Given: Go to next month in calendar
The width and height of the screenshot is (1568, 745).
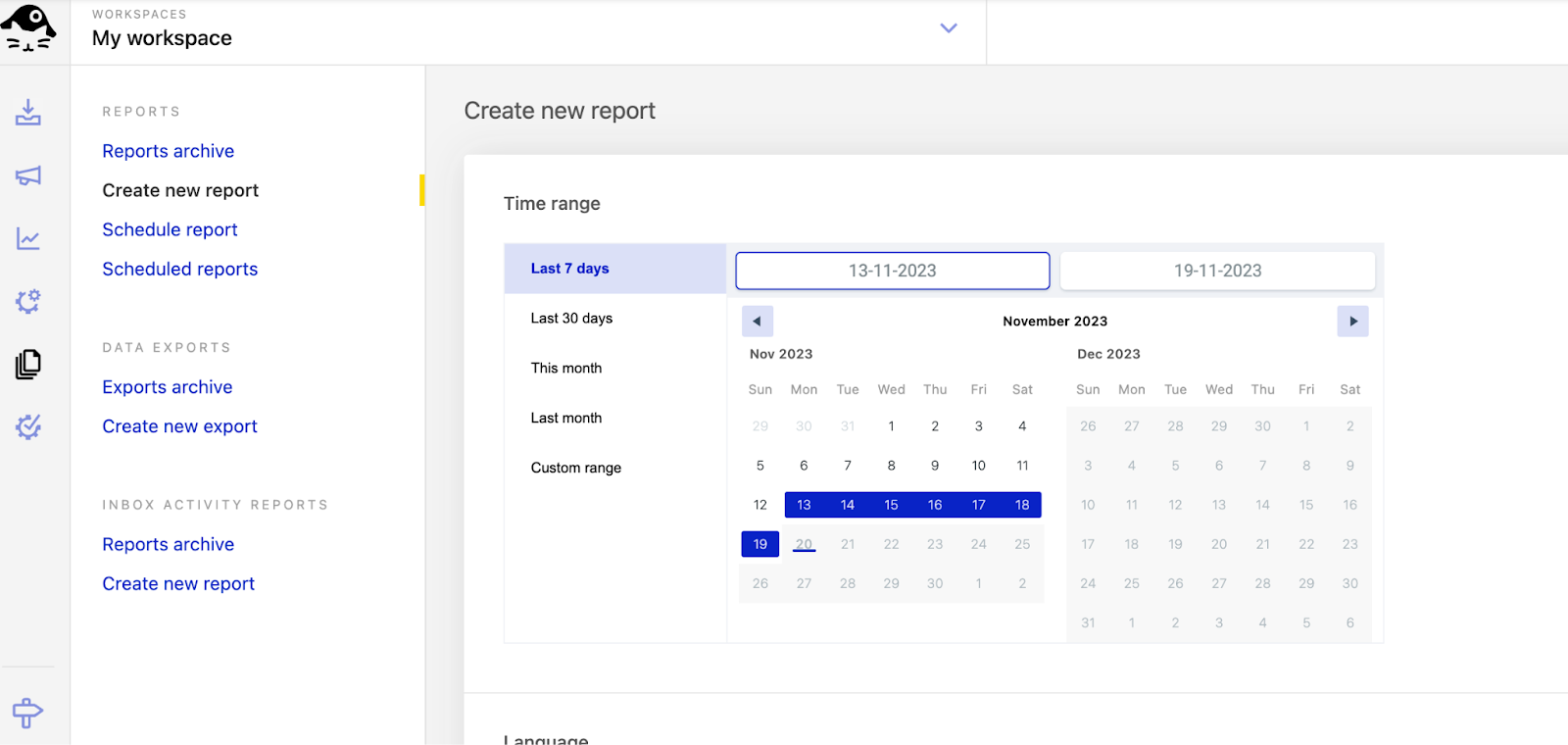Looking at the screenshot, I should click(1352, 322).
